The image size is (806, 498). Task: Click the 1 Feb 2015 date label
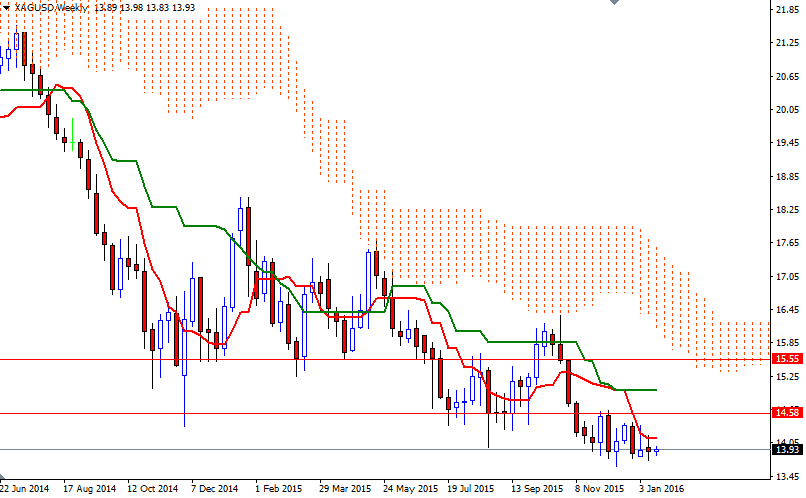pos(278,488)
